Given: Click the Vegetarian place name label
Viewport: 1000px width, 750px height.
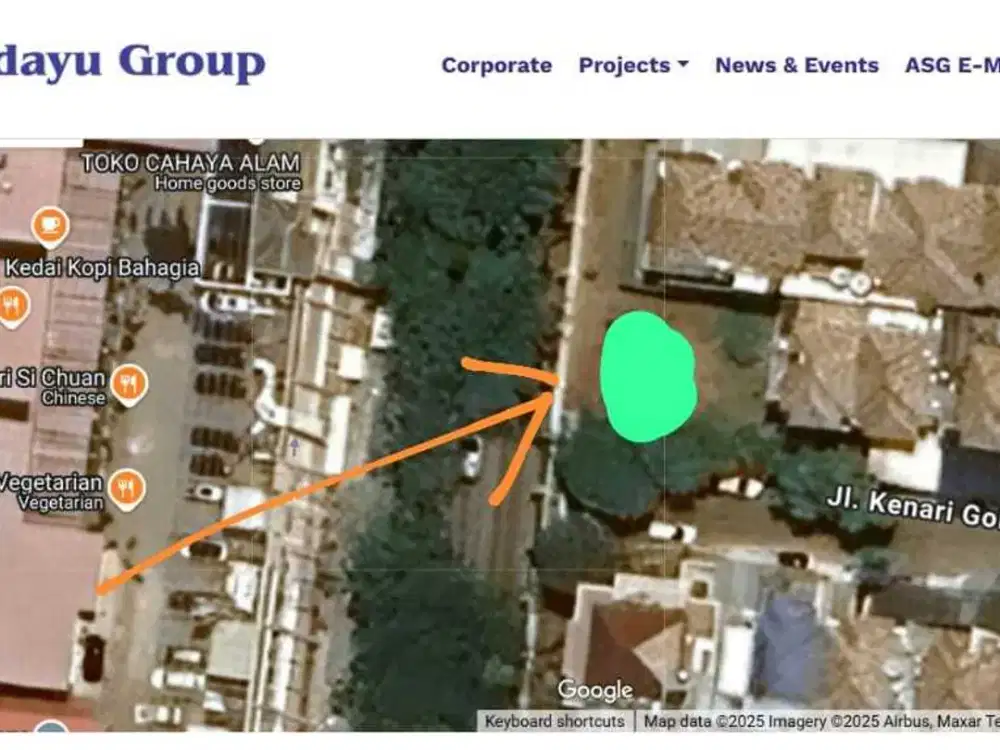Looking at the screenshot, I should [x=50, y=482].
